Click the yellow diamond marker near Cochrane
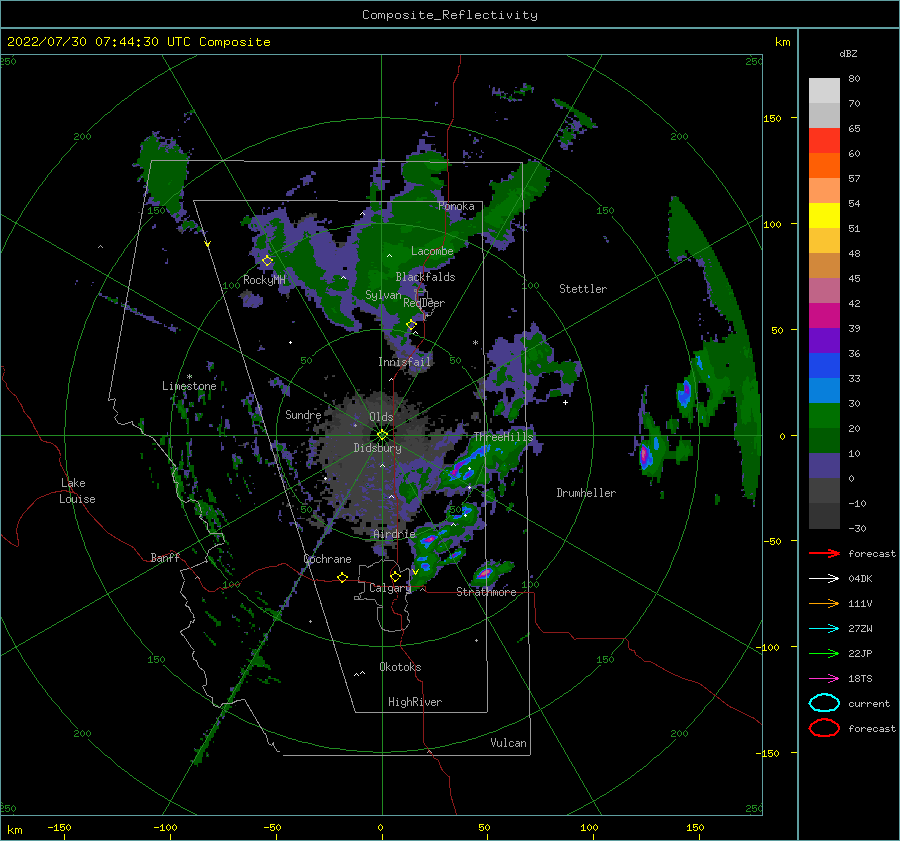The height and width of the screenshot is (841, 900). tap(343, 577)
